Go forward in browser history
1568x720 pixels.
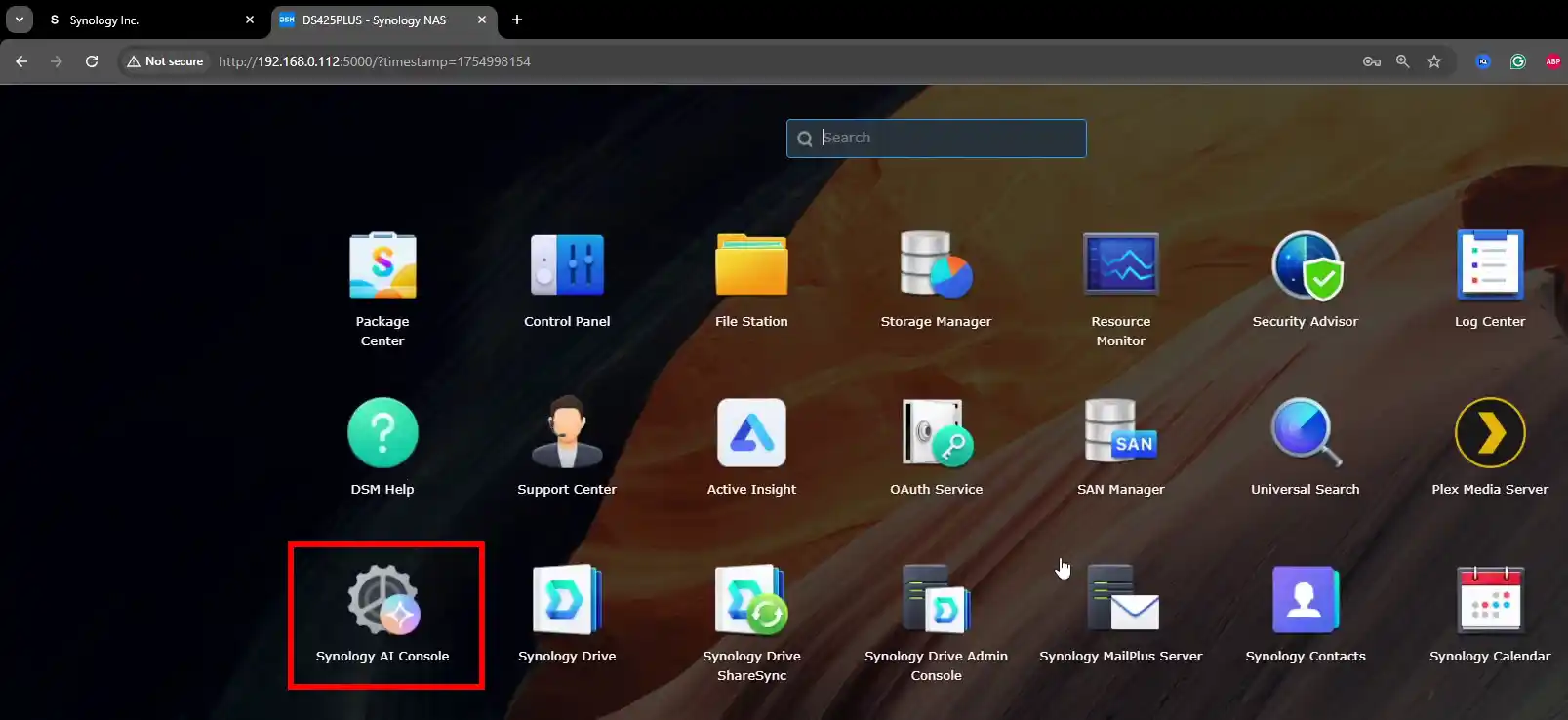(57, 61)
